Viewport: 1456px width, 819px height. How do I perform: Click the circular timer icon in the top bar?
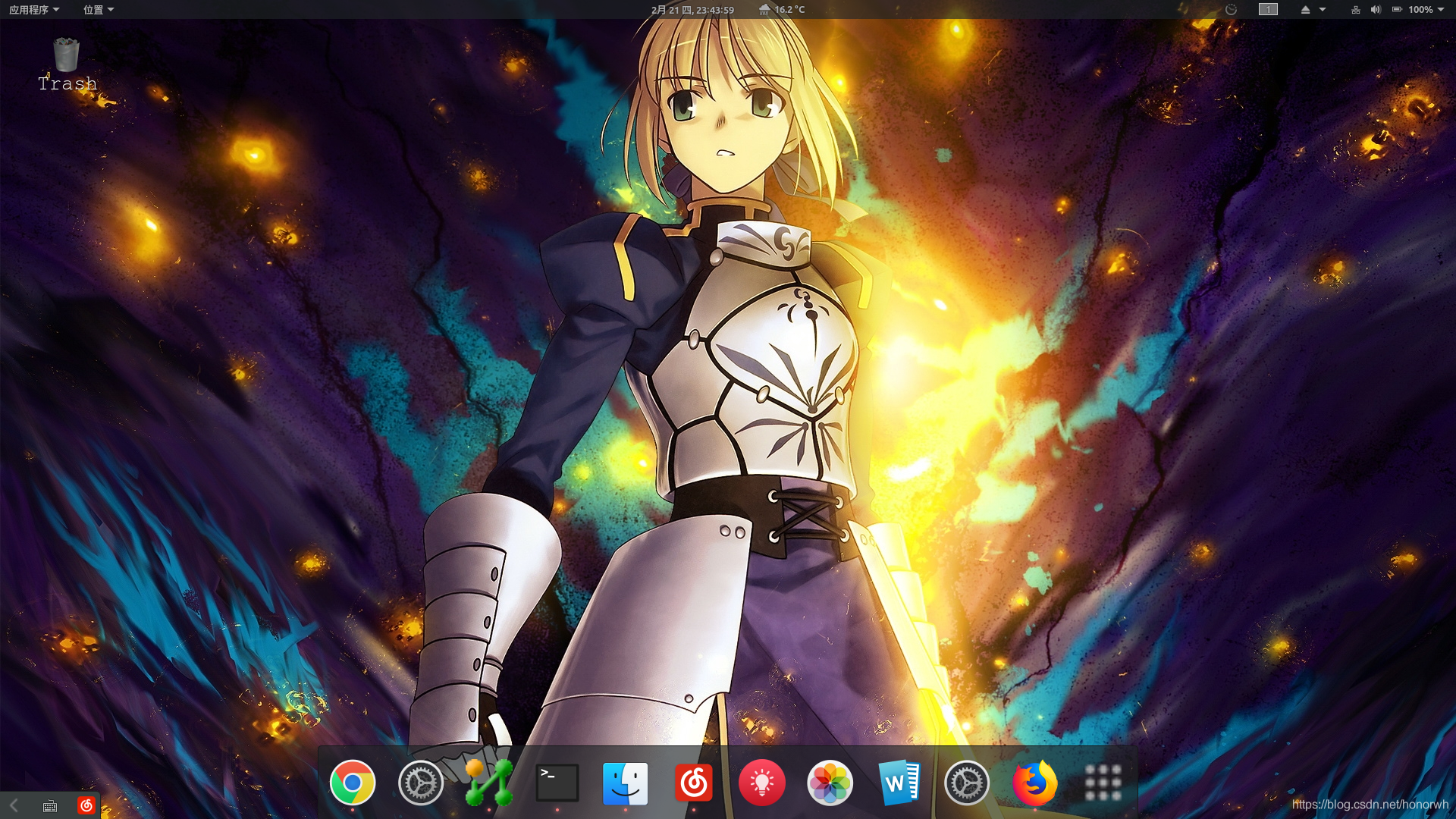pos(1231,10)
